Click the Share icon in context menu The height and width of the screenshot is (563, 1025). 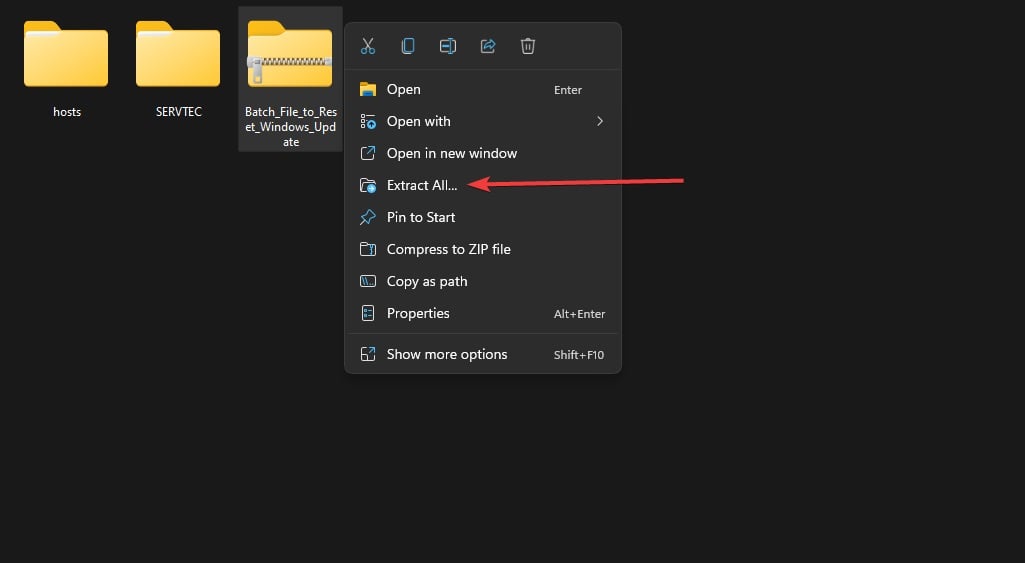[x=488, y=46]
